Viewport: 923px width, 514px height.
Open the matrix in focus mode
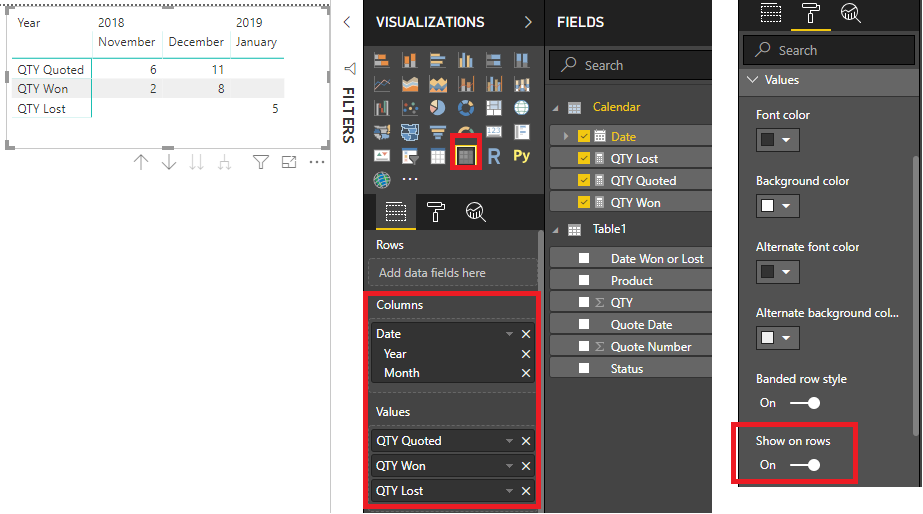pos(289,163)
